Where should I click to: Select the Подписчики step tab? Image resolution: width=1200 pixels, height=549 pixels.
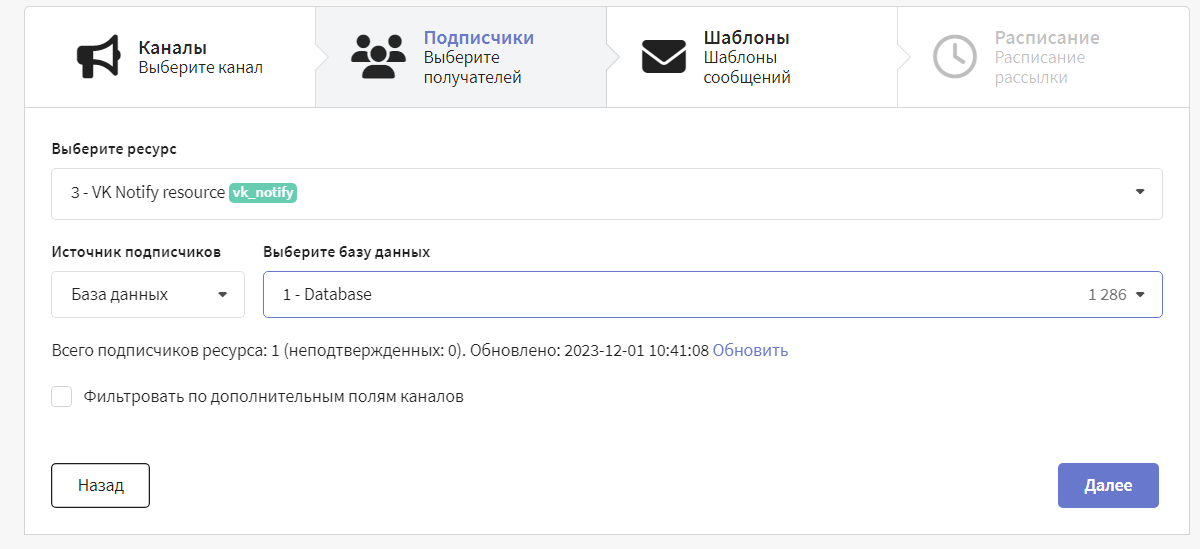(461, 57)
